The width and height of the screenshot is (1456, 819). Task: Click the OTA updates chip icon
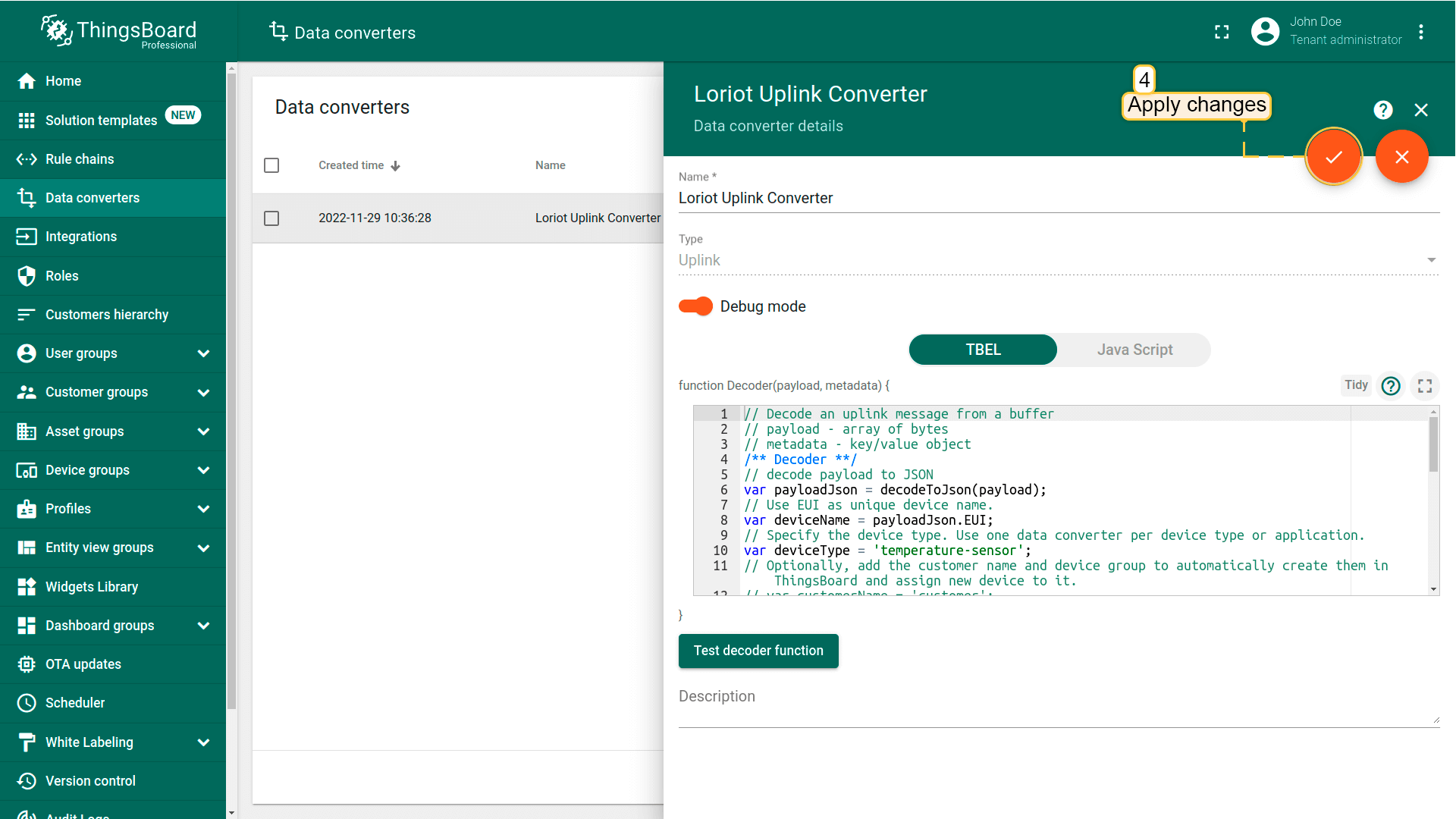point(27,664)
